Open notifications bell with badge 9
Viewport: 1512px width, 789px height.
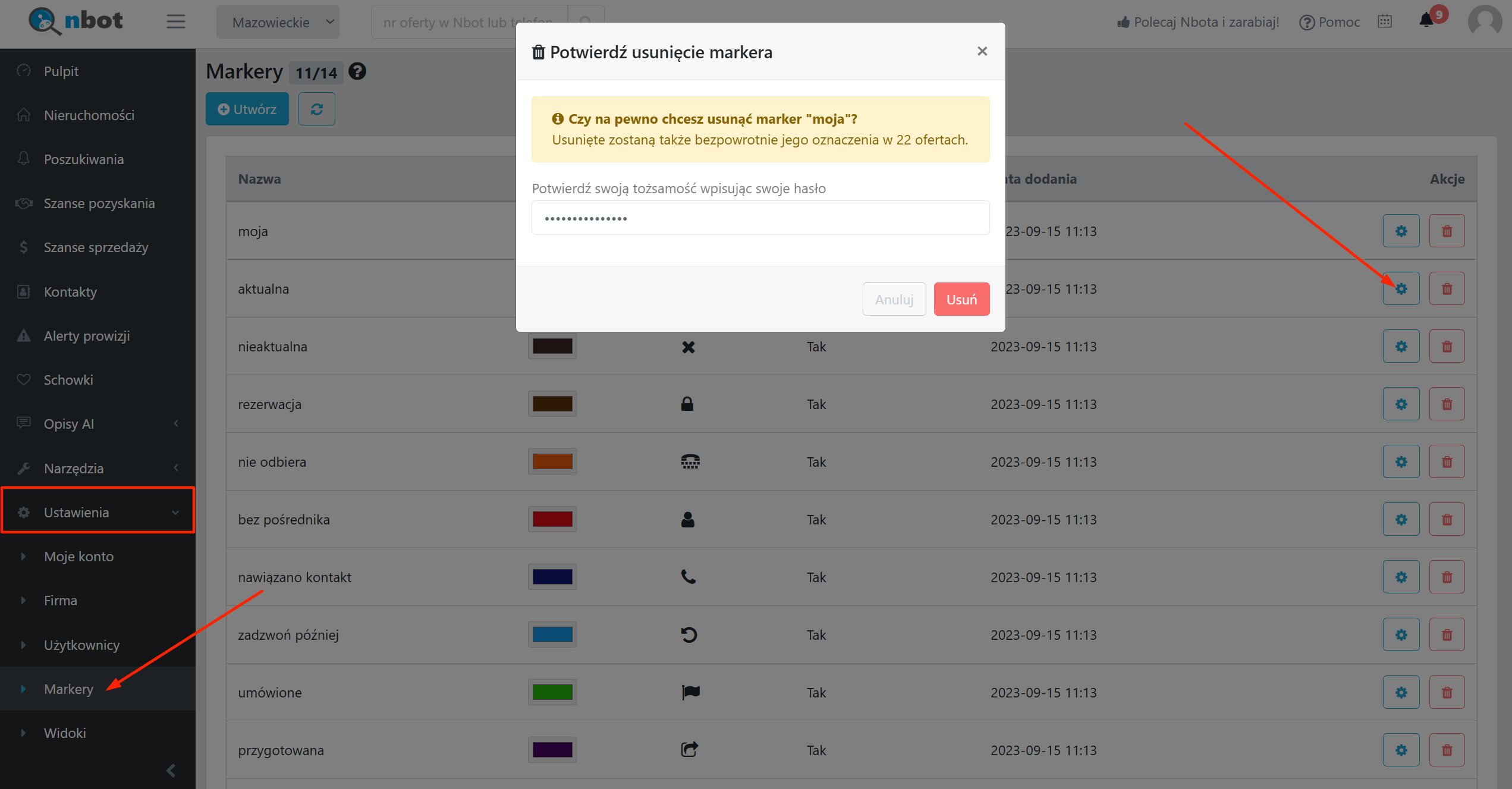pyautogui.click(x=1427, y=20)
